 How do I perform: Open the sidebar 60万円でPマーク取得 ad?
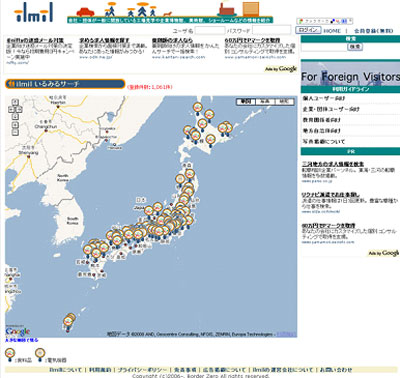coord(328,225)
